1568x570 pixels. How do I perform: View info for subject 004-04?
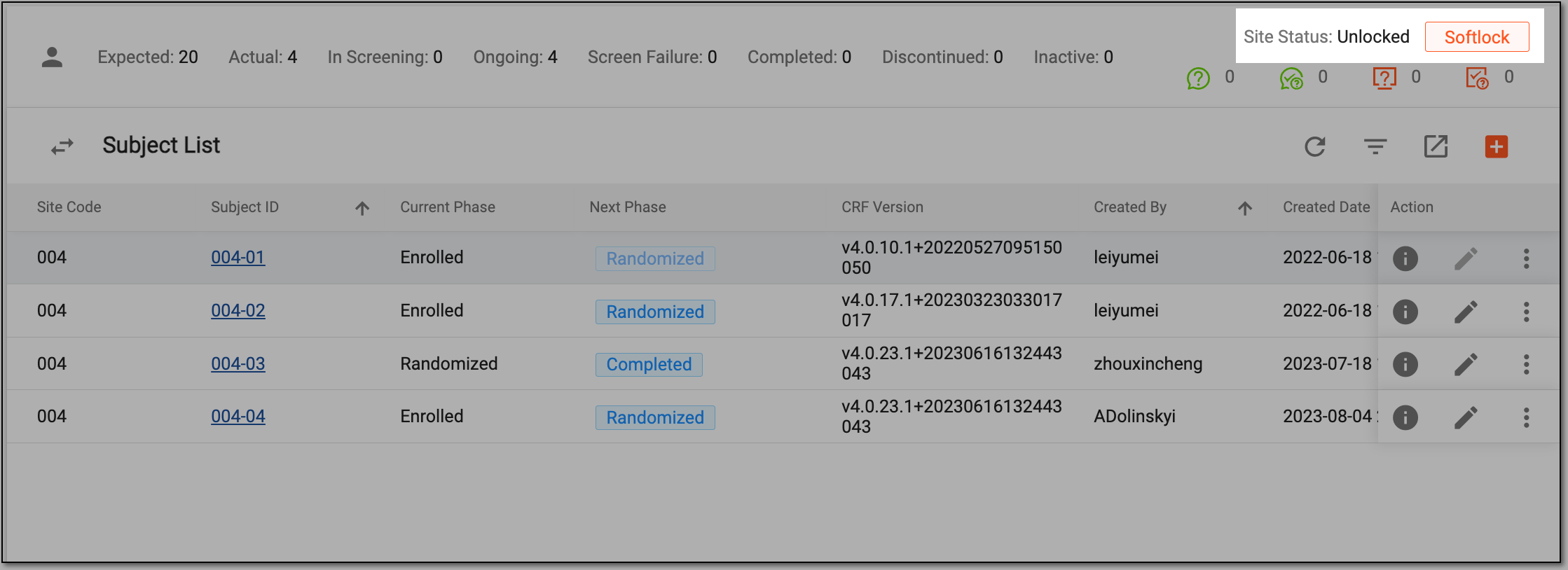pos(1405,417)
